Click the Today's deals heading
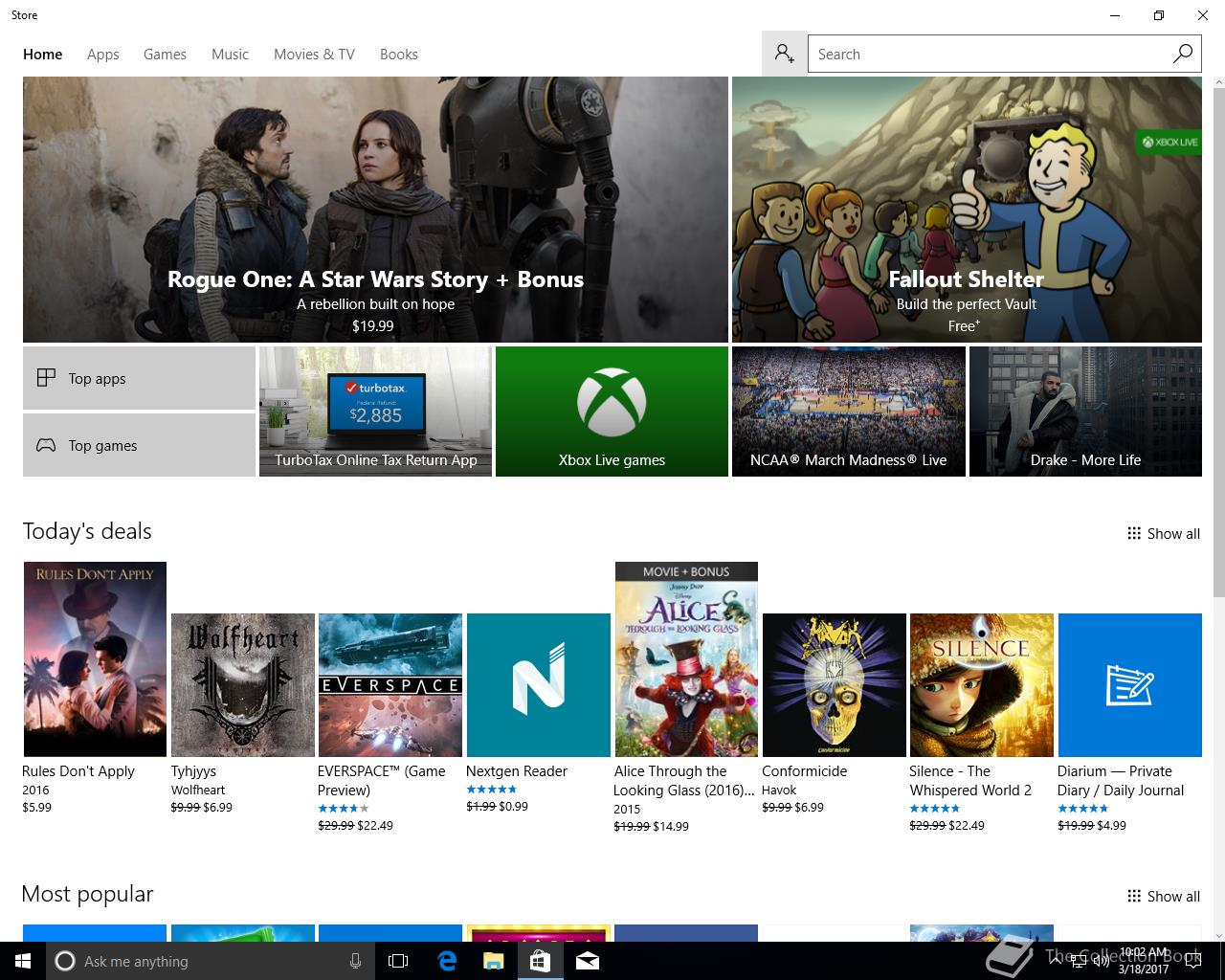This screenshot has width=1225, height=980. [x=87, y=531]
